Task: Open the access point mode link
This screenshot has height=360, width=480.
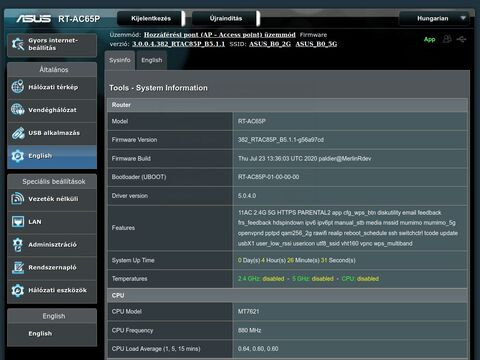Action: (x=220, y=35)
